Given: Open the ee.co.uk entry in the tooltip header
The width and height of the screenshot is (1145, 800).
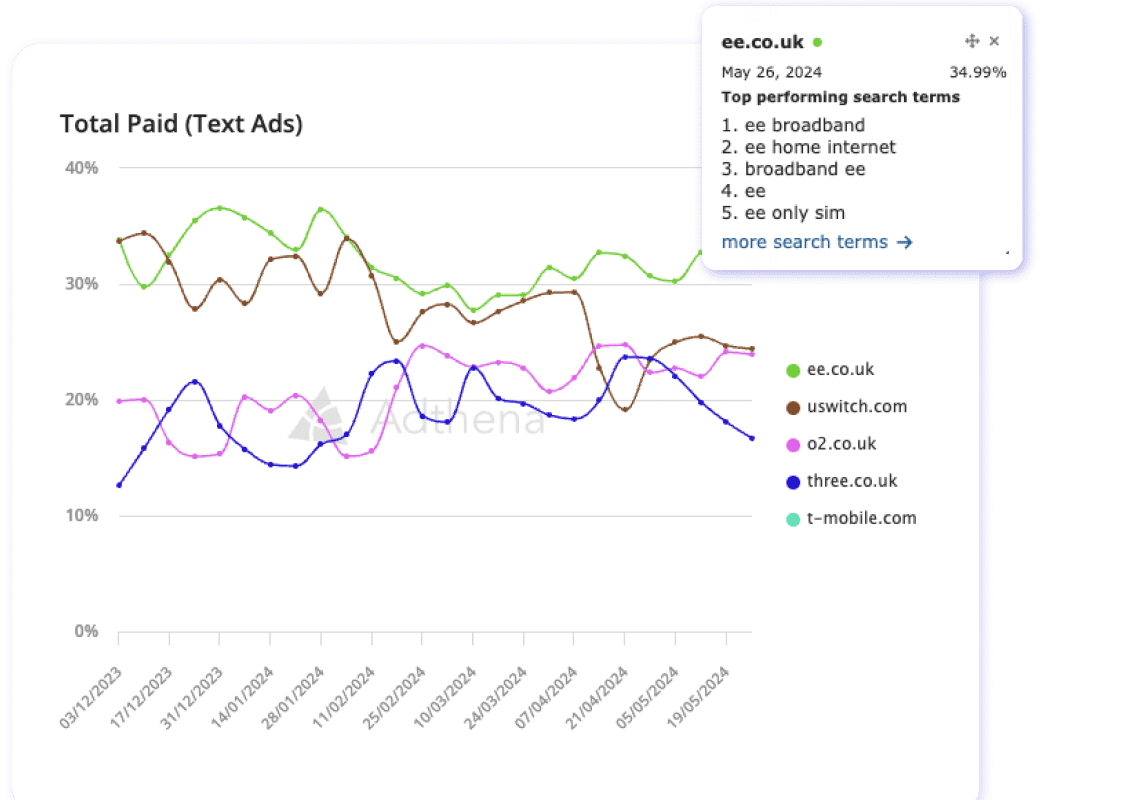Looking at the screenshot, I should (762, 41).
